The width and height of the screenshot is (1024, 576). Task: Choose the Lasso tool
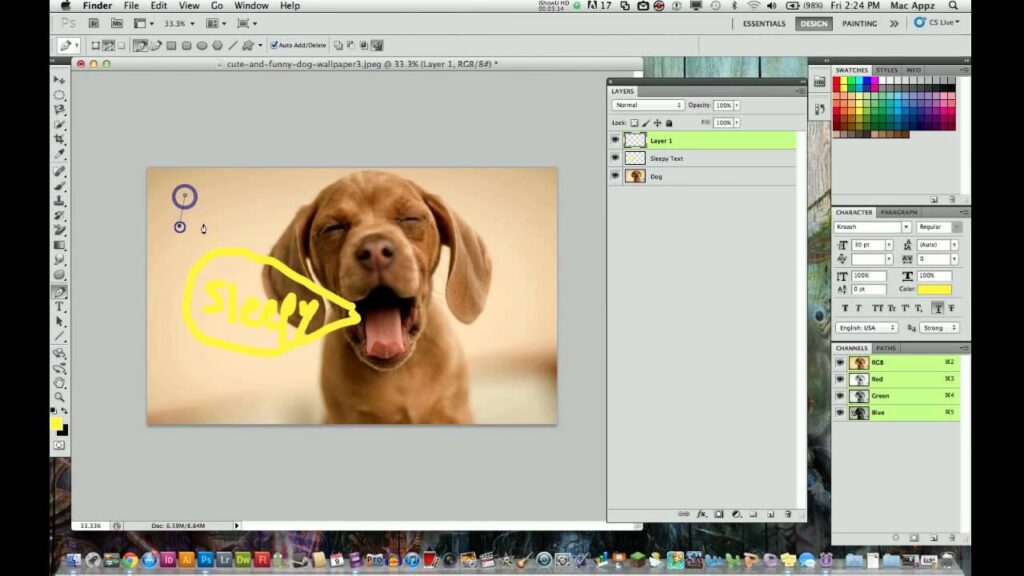tap(60, 109)
